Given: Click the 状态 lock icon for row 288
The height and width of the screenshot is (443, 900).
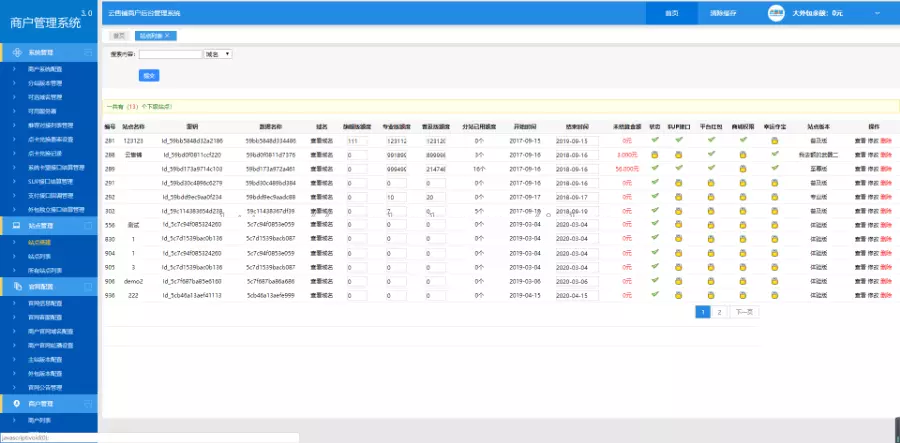Looking at the screenshot, I should click(655, 154).
